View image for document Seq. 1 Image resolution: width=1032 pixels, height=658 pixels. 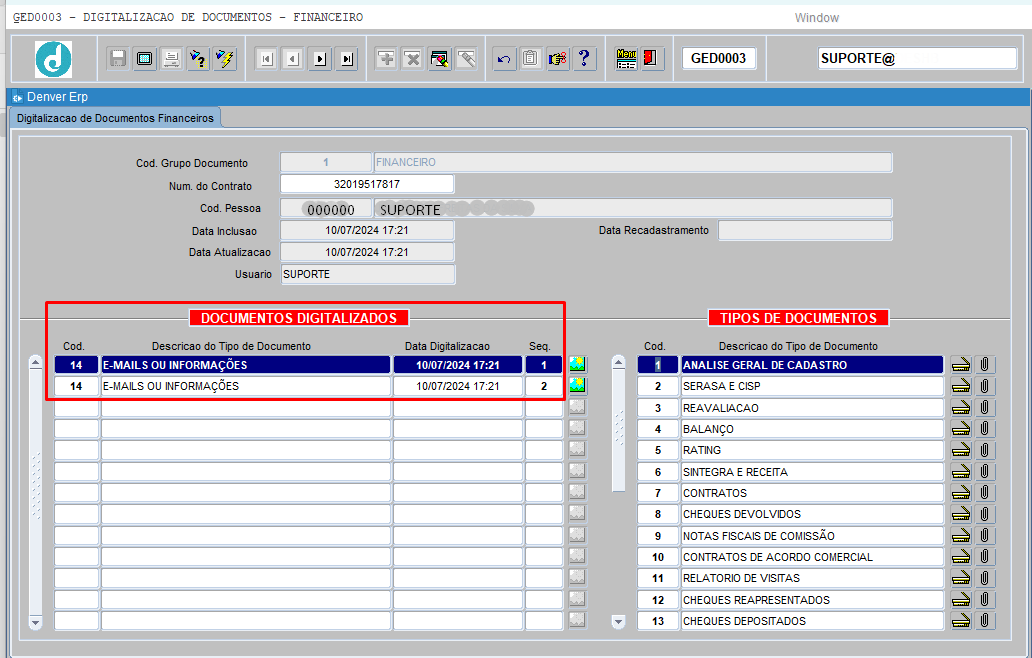point(577,365)
